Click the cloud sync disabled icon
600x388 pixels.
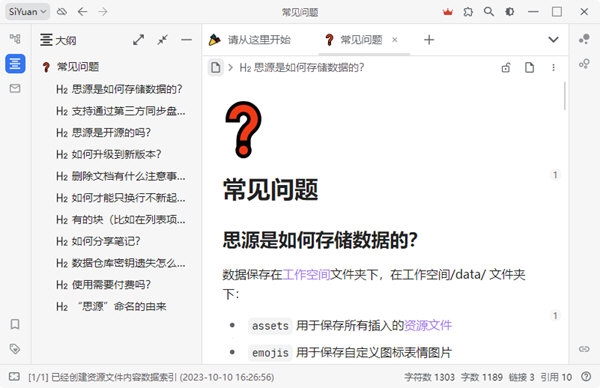(x=62, y=12)
